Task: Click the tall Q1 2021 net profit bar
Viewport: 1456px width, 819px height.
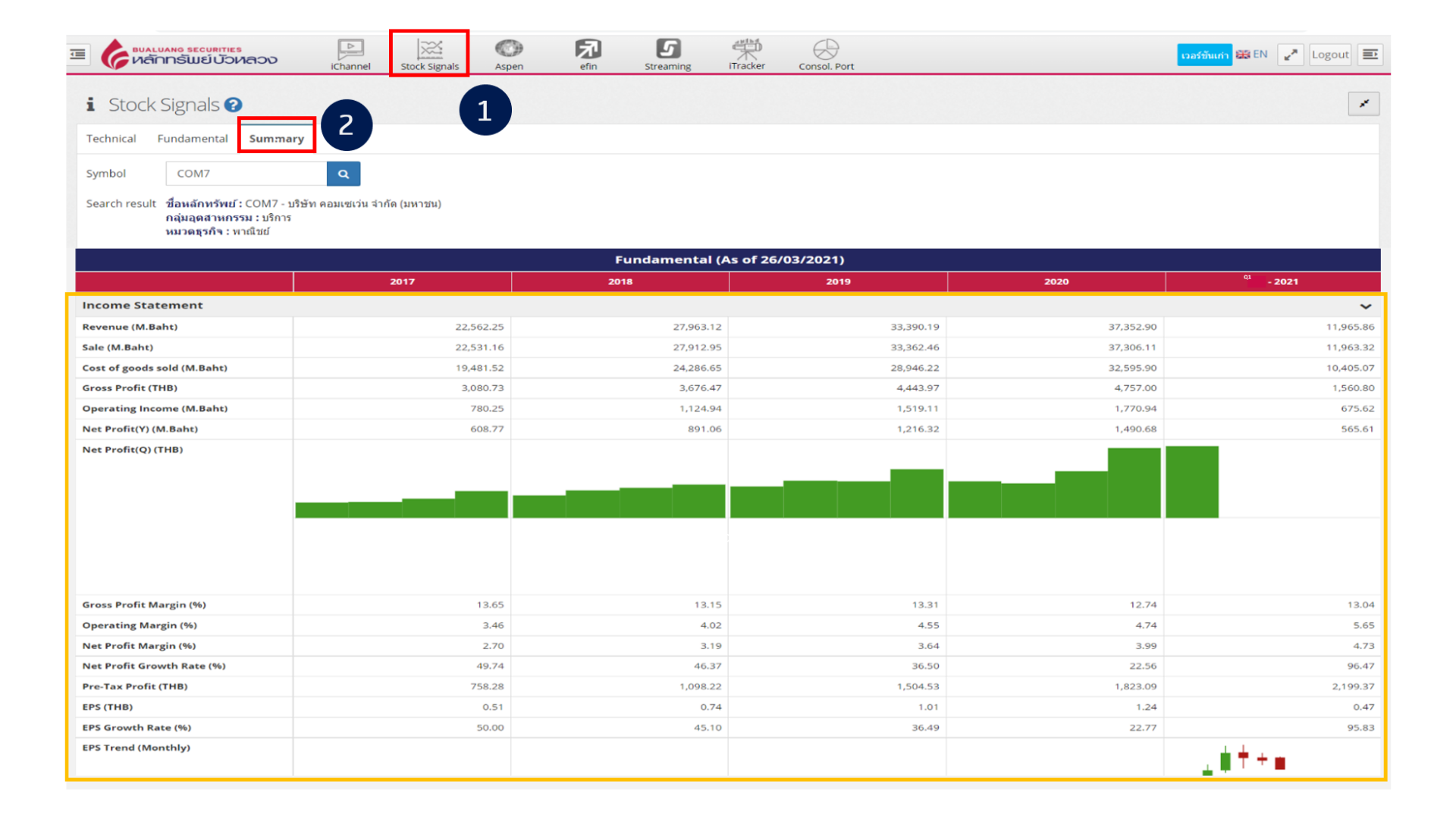Action: pyautogui.click(x=1192, y=482)
